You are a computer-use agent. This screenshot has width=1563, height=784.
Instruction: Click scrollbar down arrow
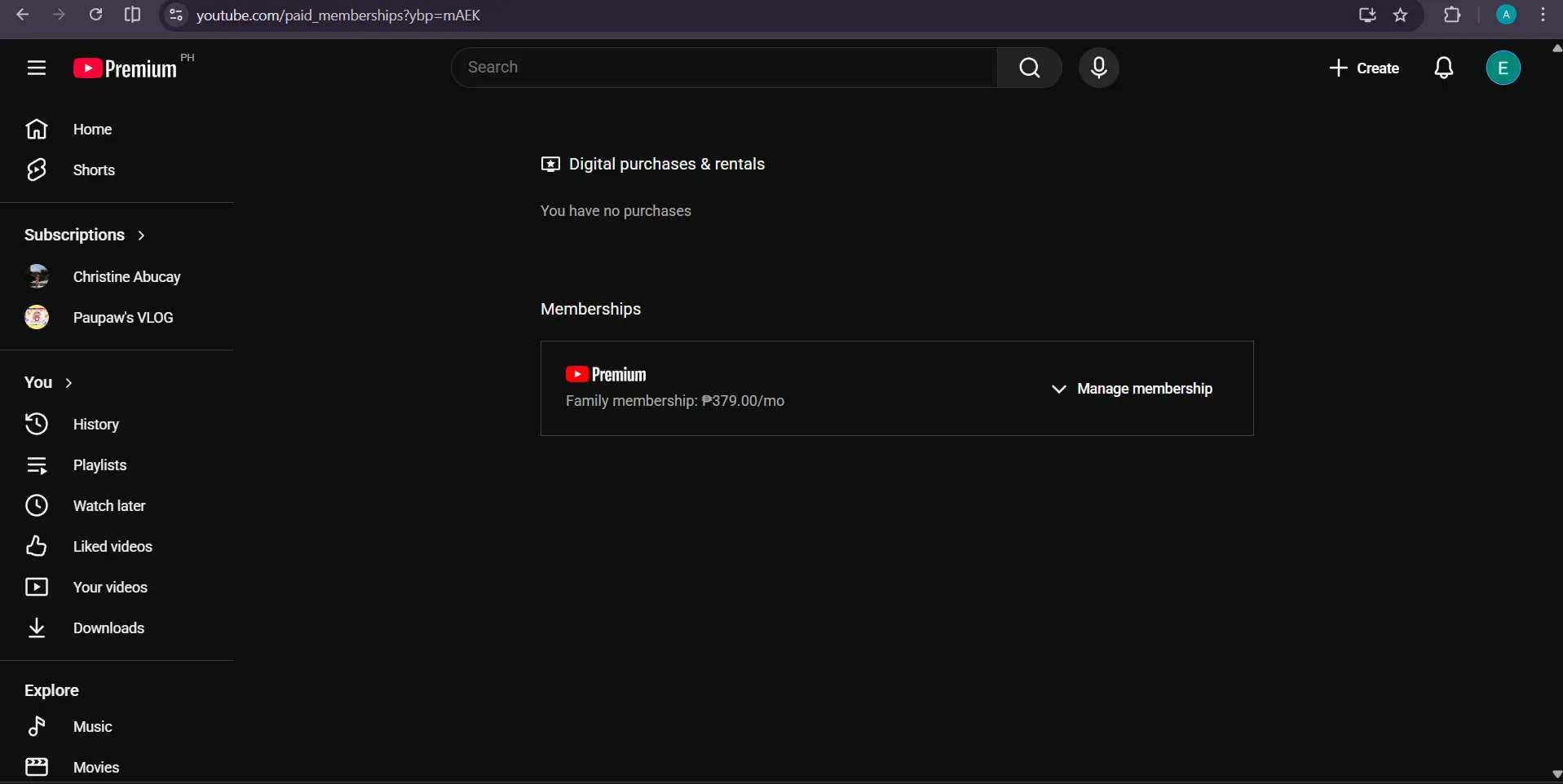[x=1556, y=774]
